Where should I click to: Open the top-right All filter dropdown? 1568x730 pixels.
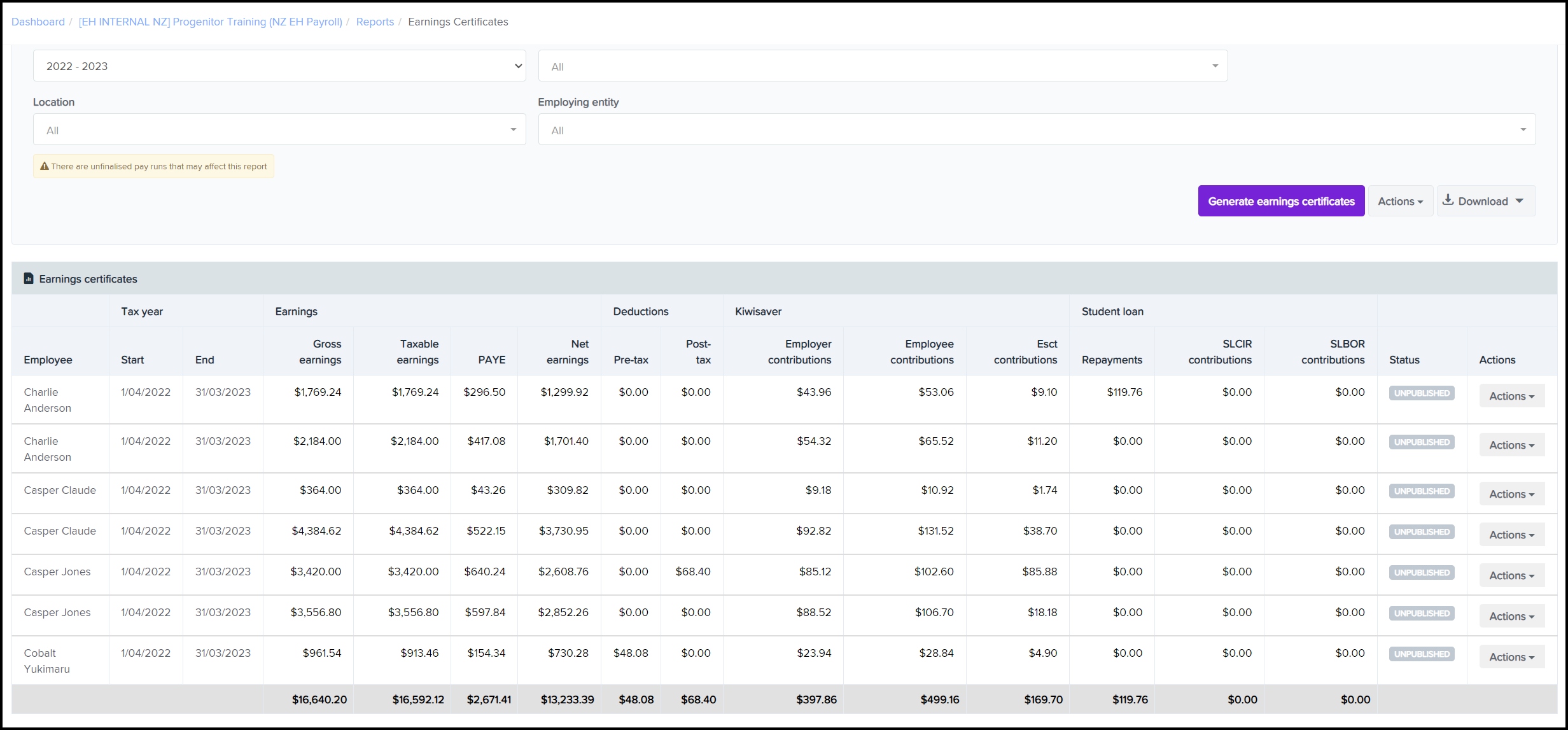(x=882, y=66)
